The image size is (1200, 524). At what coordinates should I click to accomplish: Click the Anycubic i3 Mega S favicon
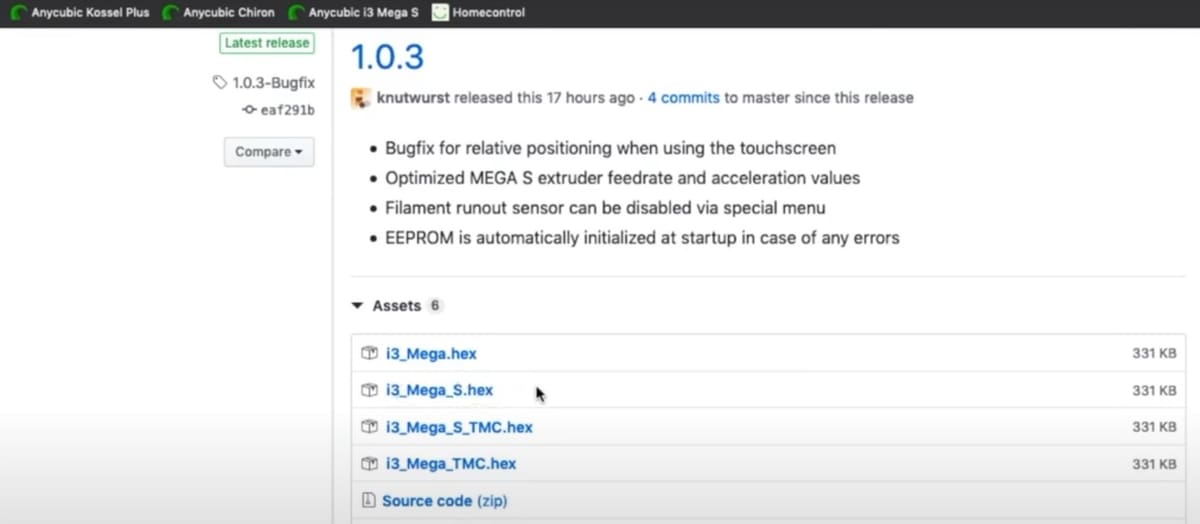(x=296, y=13)
